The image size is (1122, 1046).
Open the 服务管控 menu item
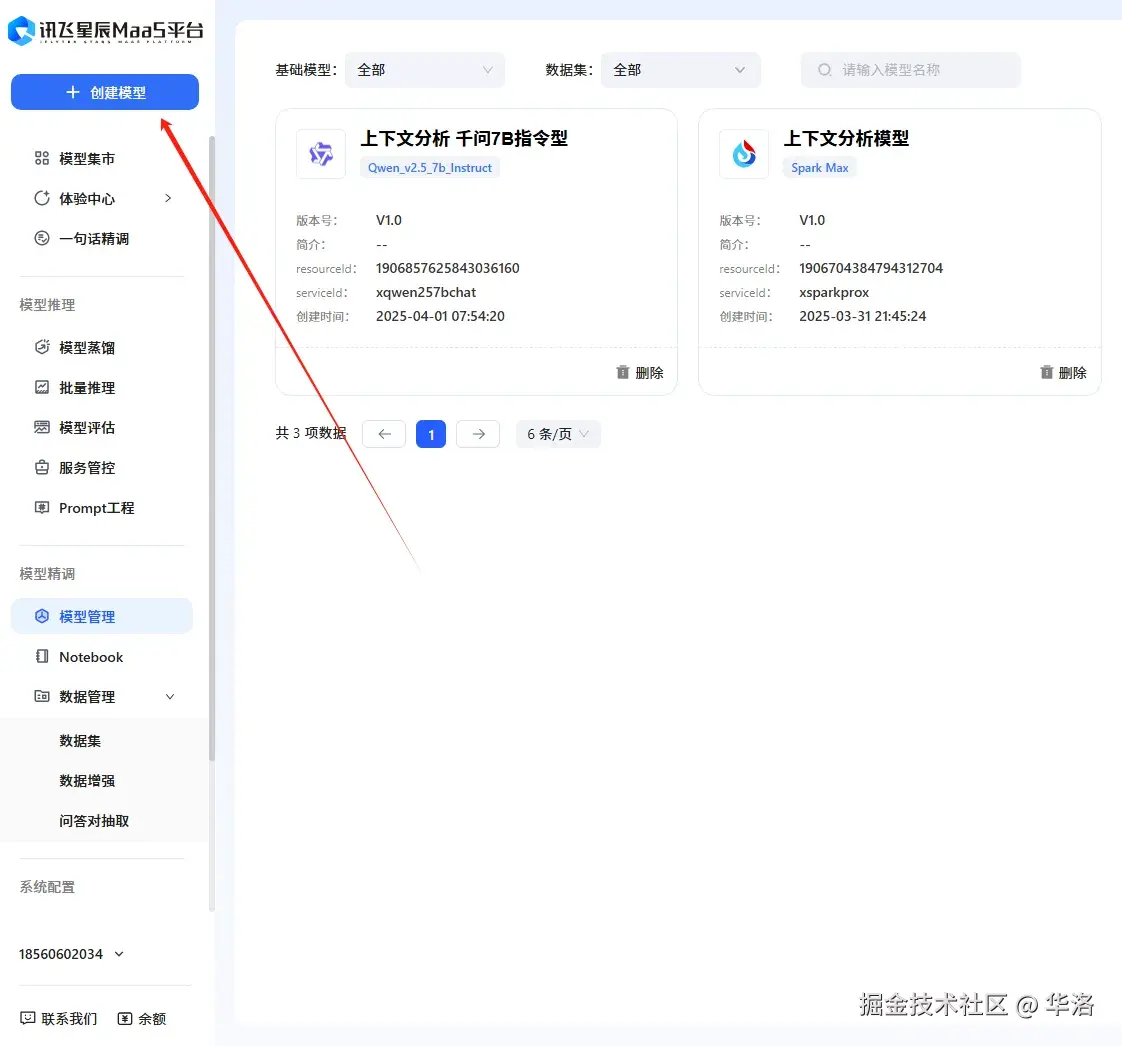point(87,467)
